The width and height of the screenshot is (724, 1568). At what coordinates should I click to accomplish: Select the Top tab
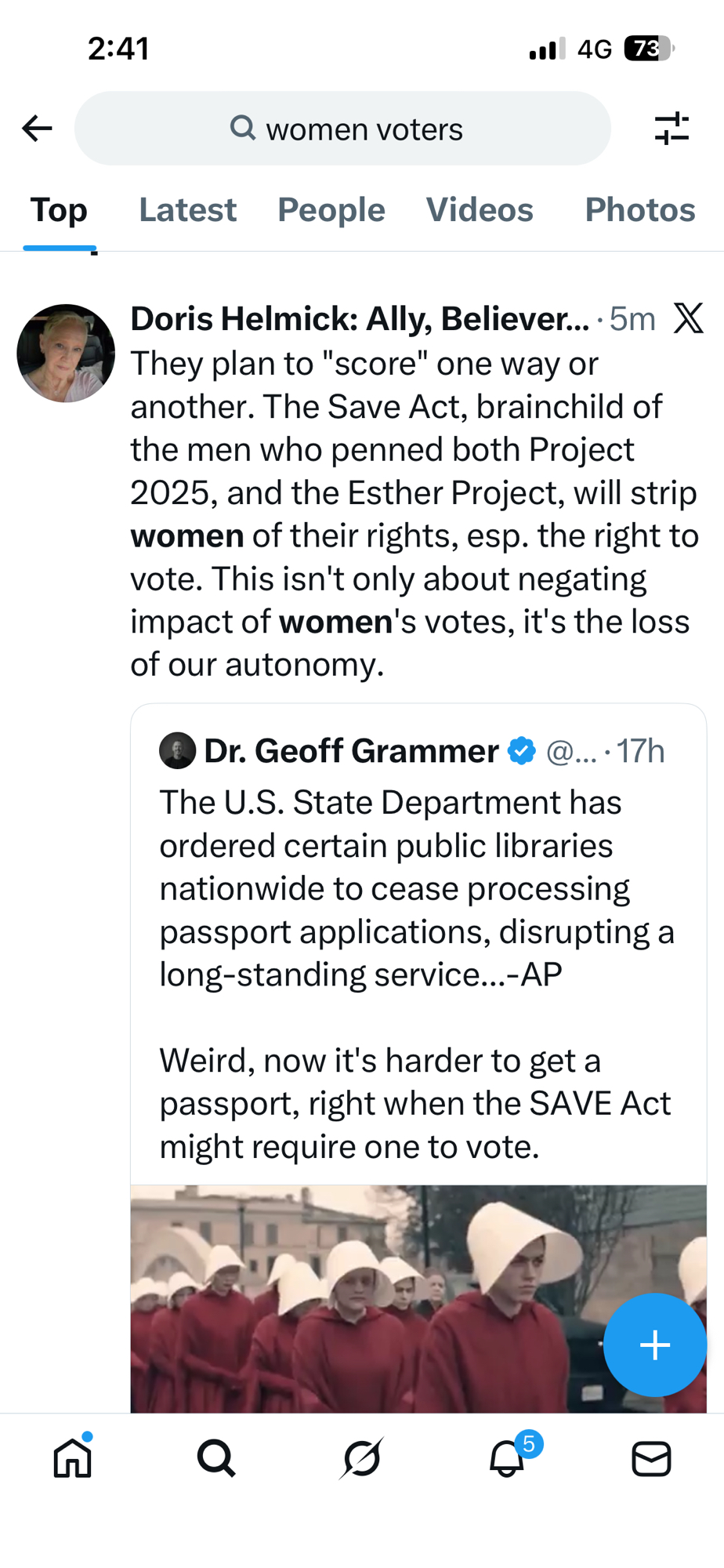(x=59, y=210)
